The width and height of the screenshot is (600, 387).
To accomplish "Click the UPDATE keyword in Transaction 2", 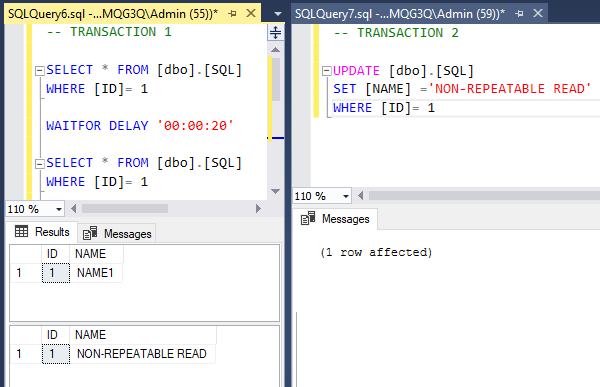I will (x=356, y=71).
